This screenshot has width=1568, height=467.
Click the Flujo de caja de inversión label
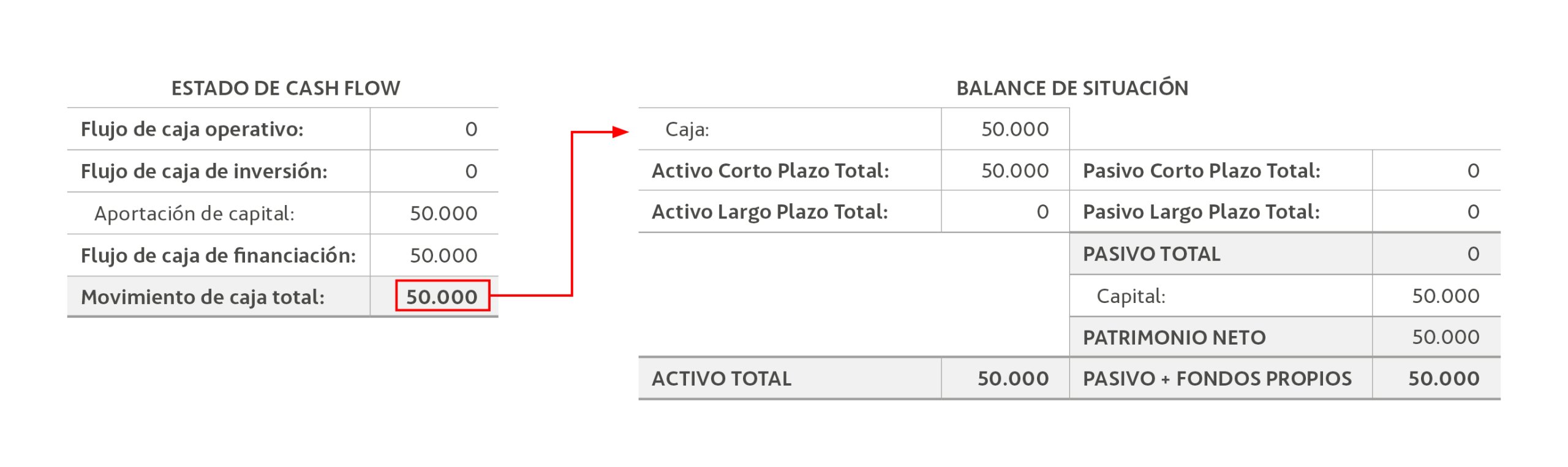click(204, 171)
